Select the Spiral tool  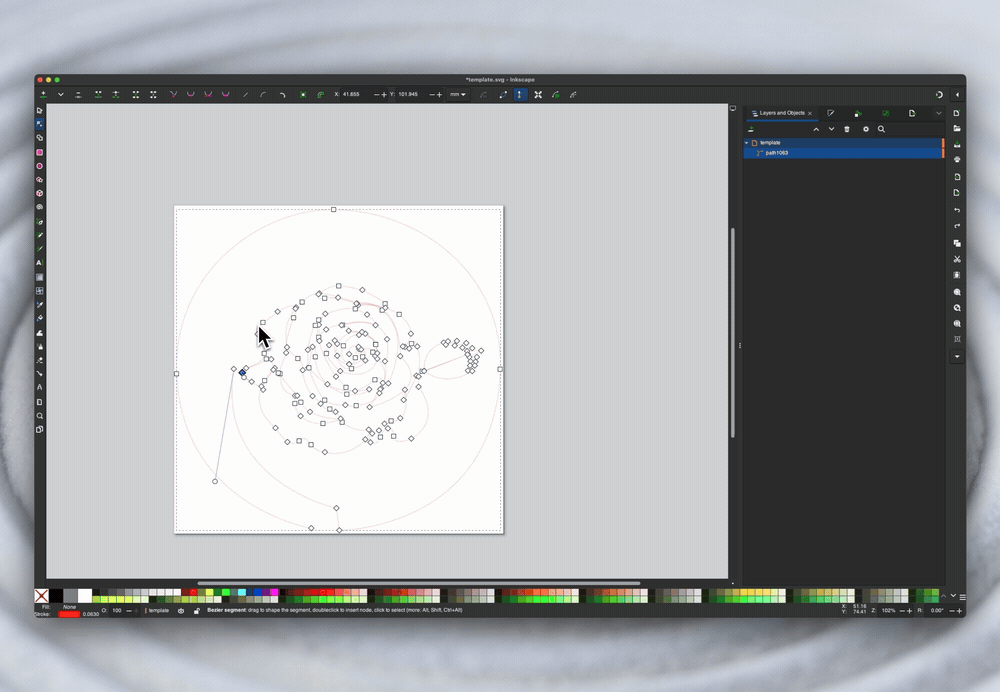click(40, 207)
